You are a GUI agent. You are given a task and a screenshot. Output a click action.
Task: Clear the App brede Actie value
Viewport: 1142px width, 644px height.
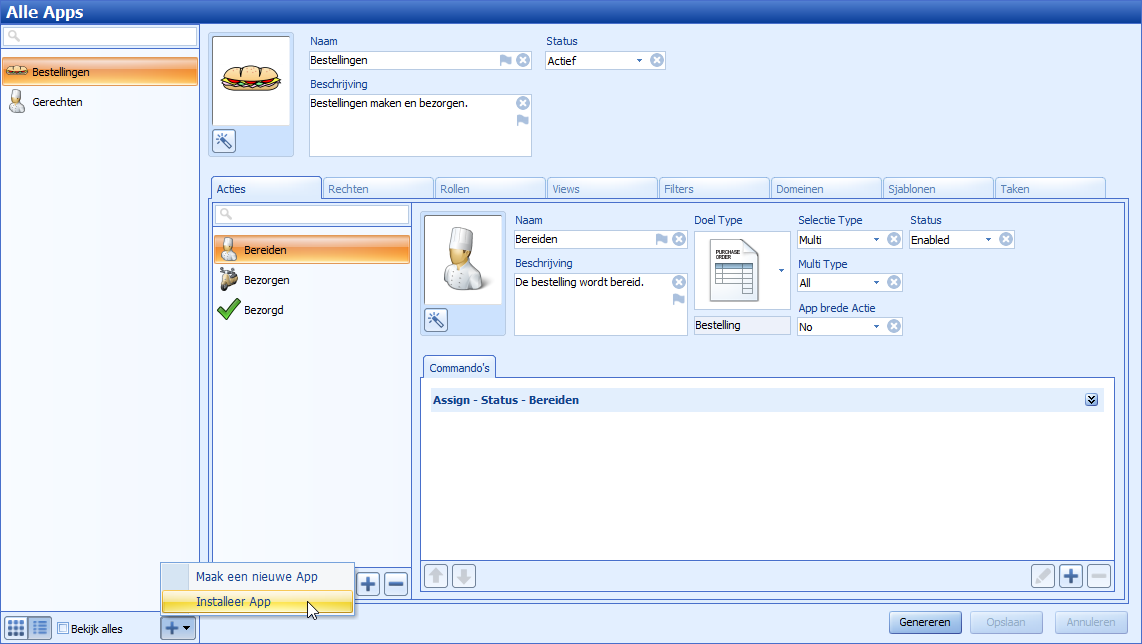point(894,326)
